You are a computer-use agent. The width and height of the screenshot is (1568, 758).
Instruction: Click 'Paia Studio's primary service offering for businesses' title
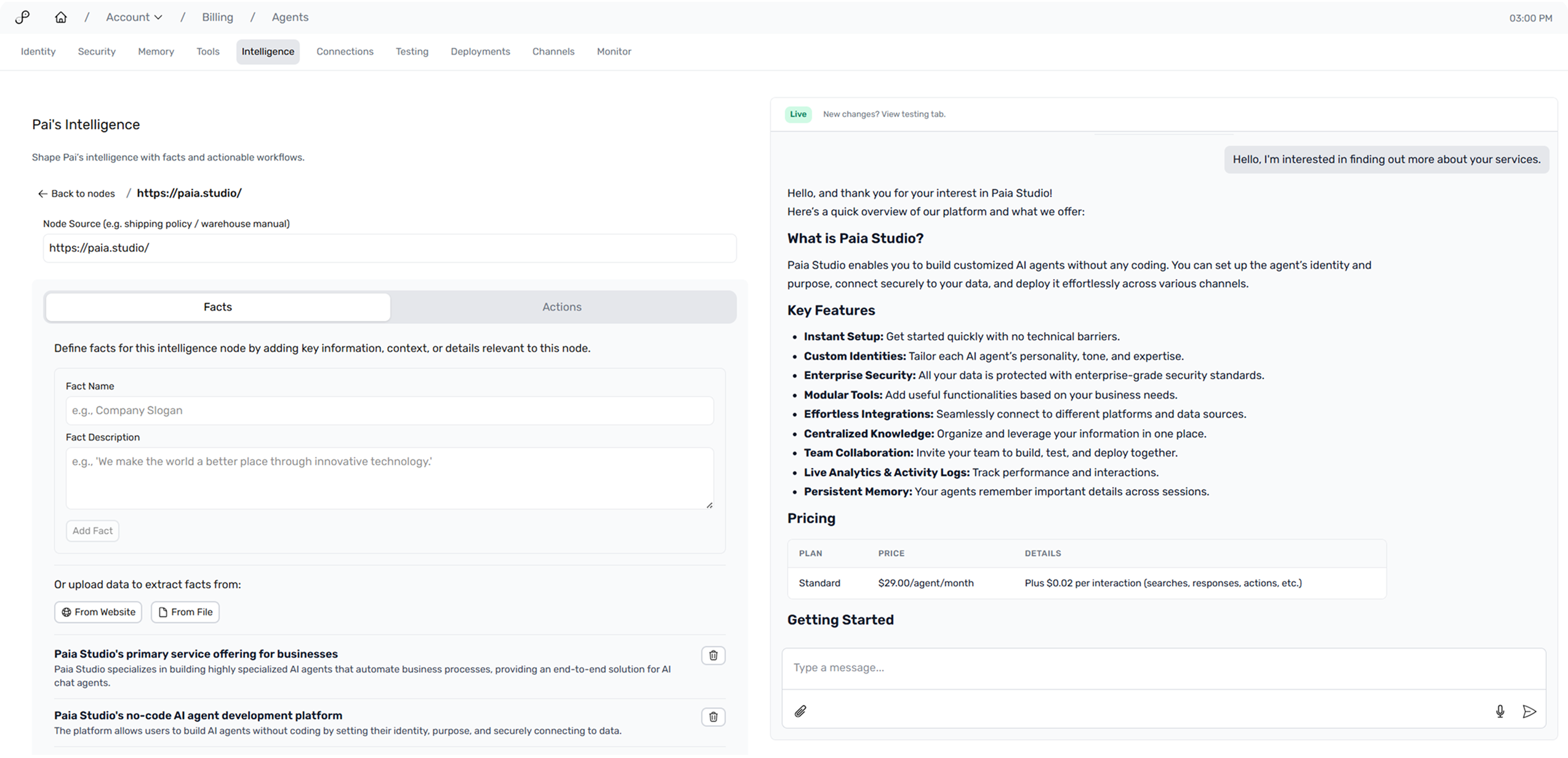click(196, 654)
